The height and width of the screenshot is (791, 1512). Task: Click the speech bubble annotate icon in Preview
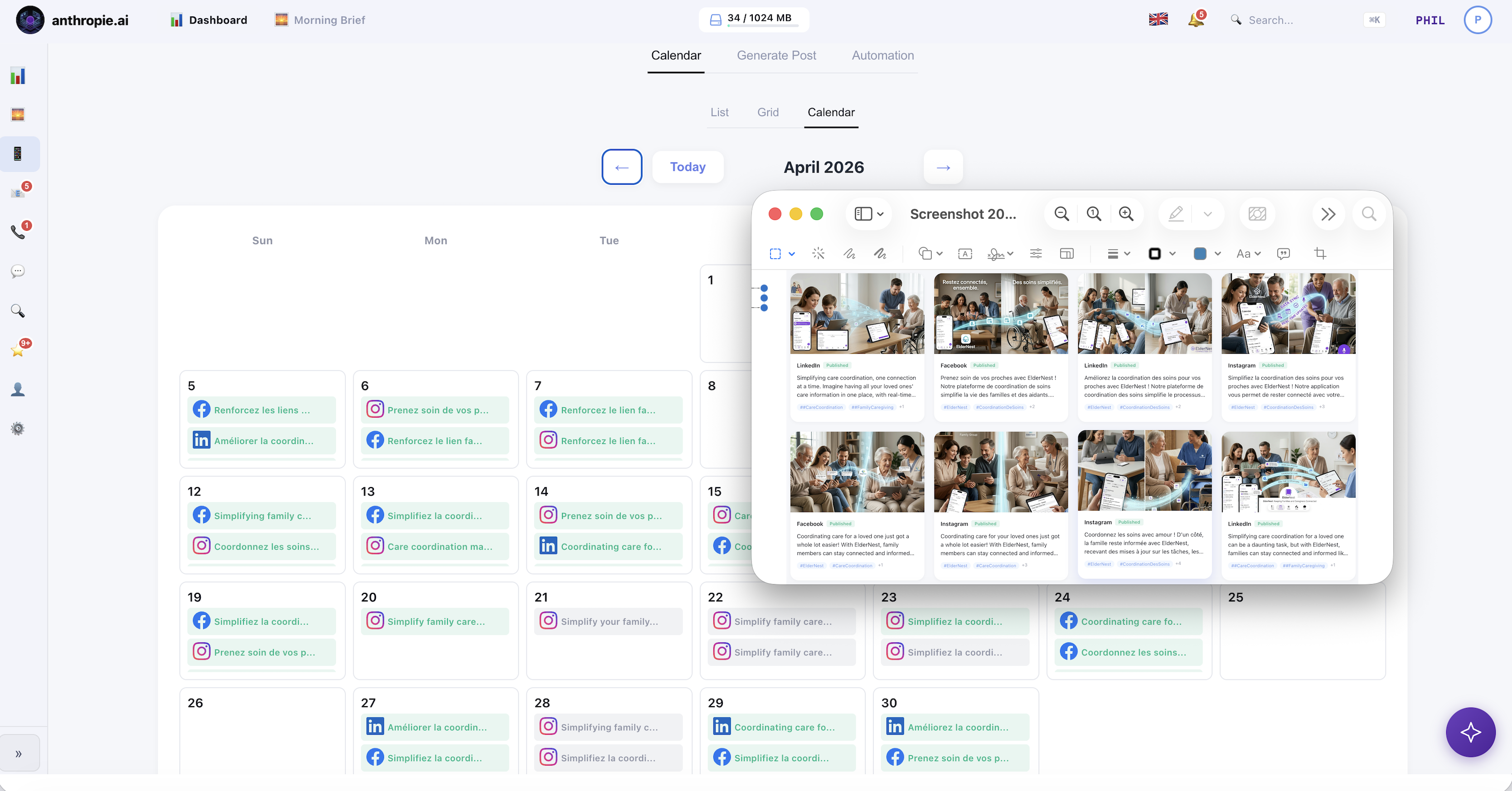[x=1284, y=254]
